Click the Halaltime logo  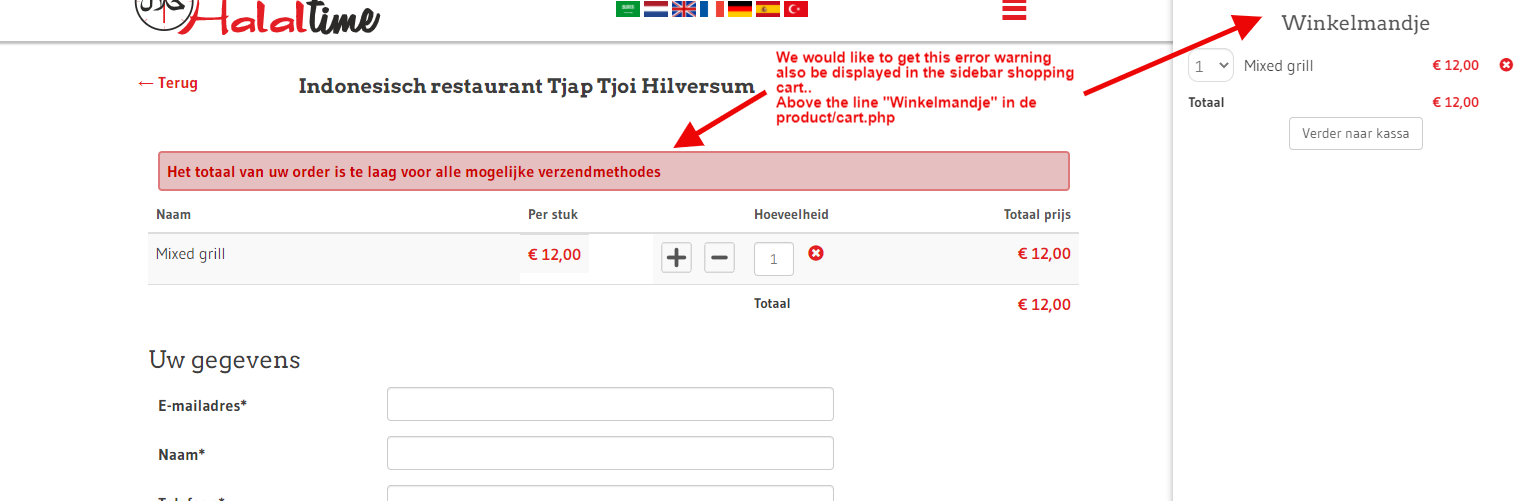point(257,17)
